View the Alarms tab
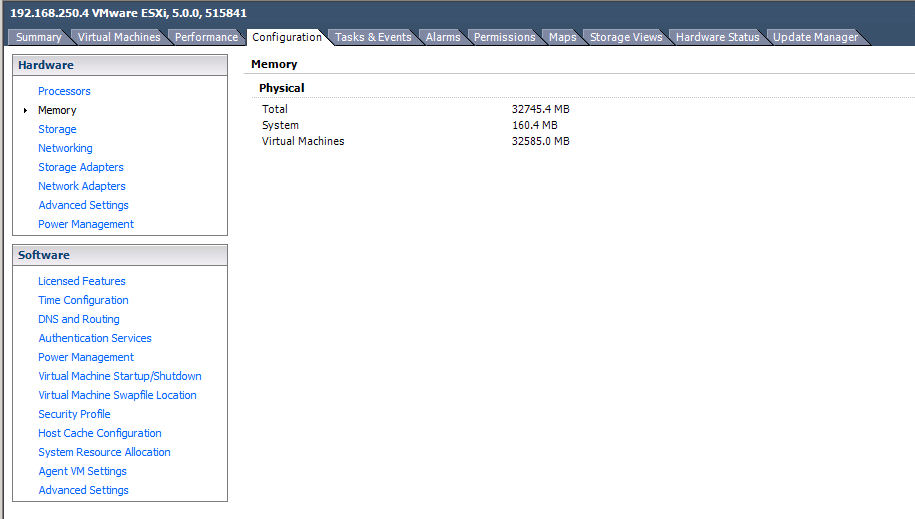This screenshot has height=519, width=915. coord(443,37)
